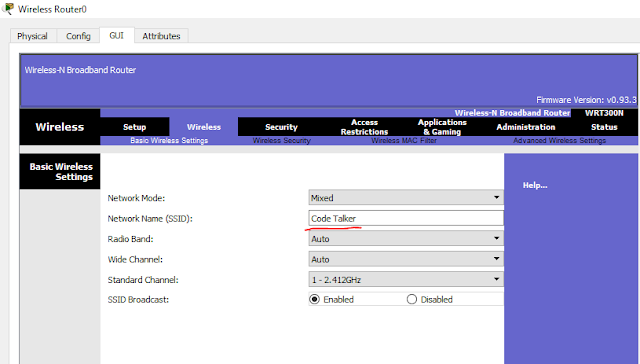Open the Security menu
640x364 pixels.
pos(281,127)
